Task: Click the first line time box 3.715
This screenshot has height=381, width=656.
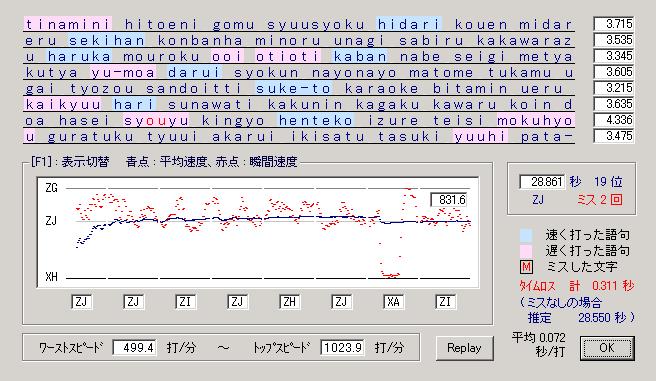Action: (x=614, y=24)
